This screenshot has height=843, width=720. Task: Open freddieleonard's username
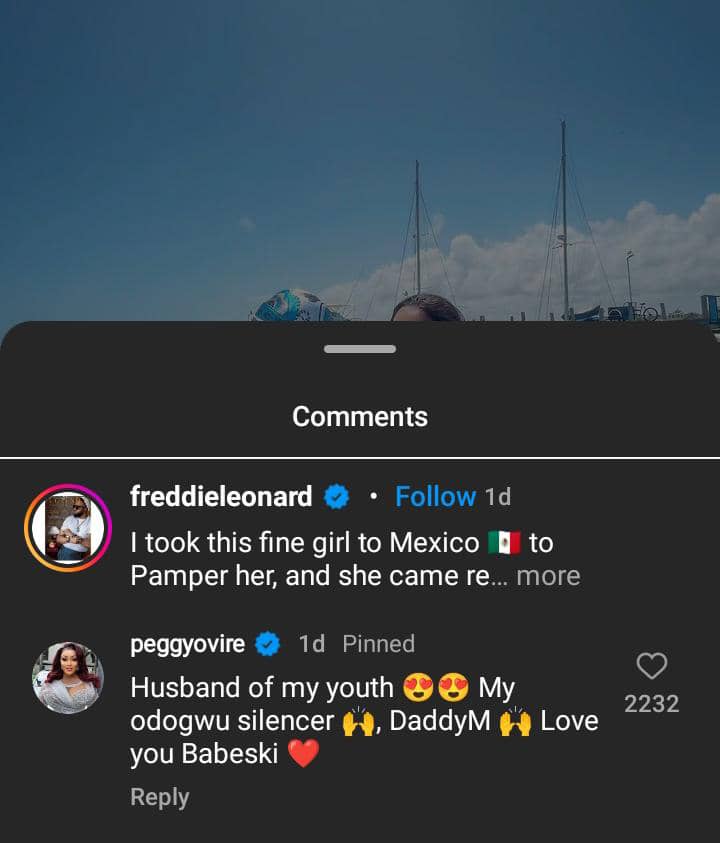218,496
